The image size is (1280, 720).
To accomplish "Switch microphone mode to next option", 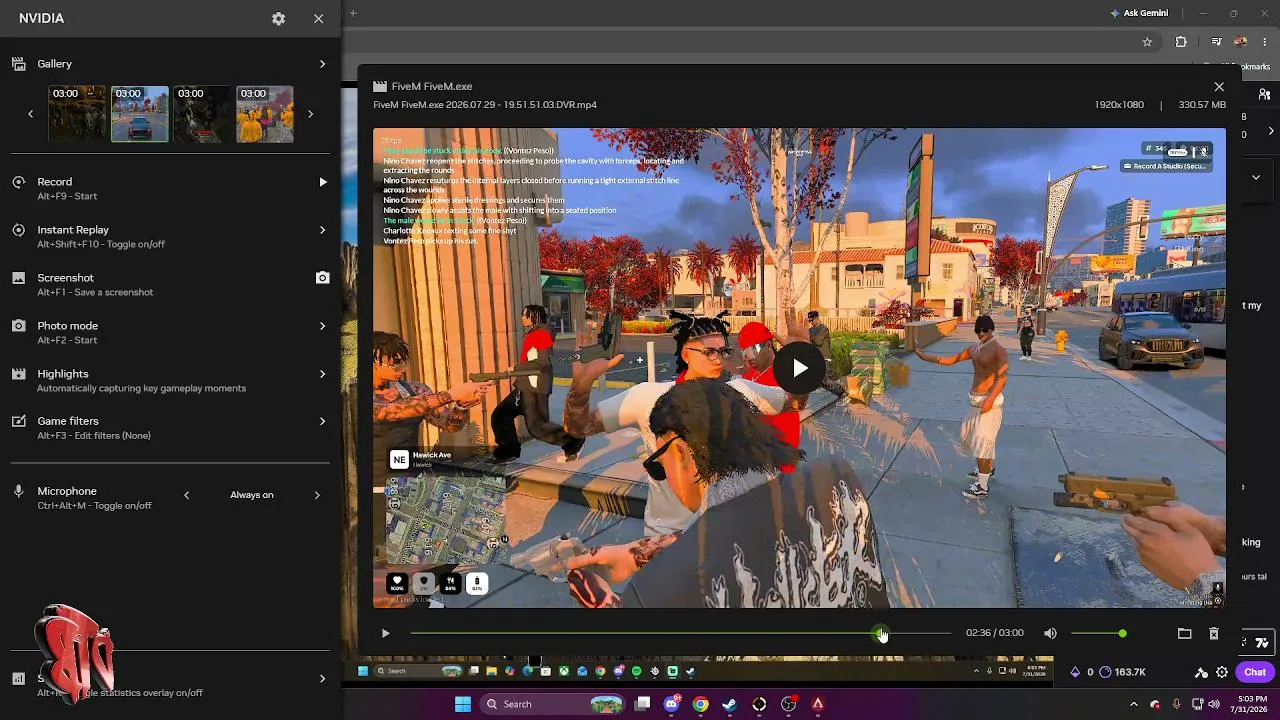I will (x=317, y=495).
